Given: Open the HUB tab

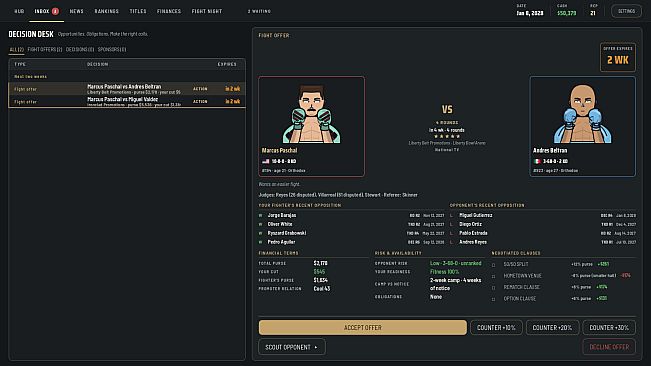Looking at the screenshot, I should click(x=19, y=11).
